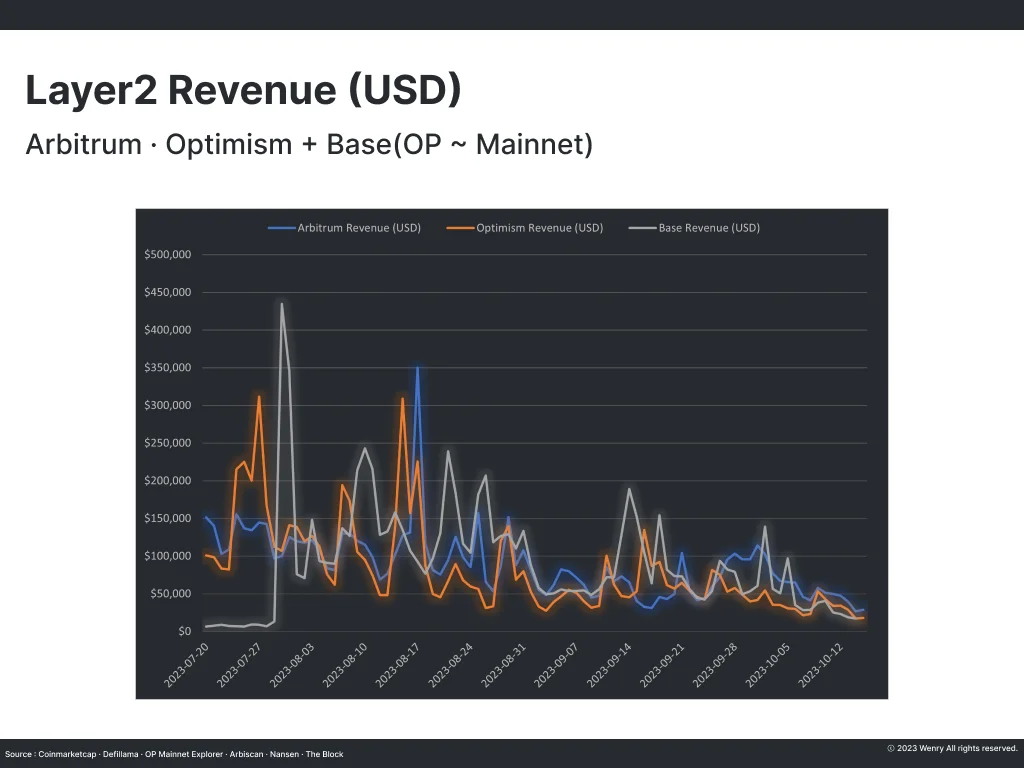Click the 2023-07-20 x-axis date label

(186, 665)
